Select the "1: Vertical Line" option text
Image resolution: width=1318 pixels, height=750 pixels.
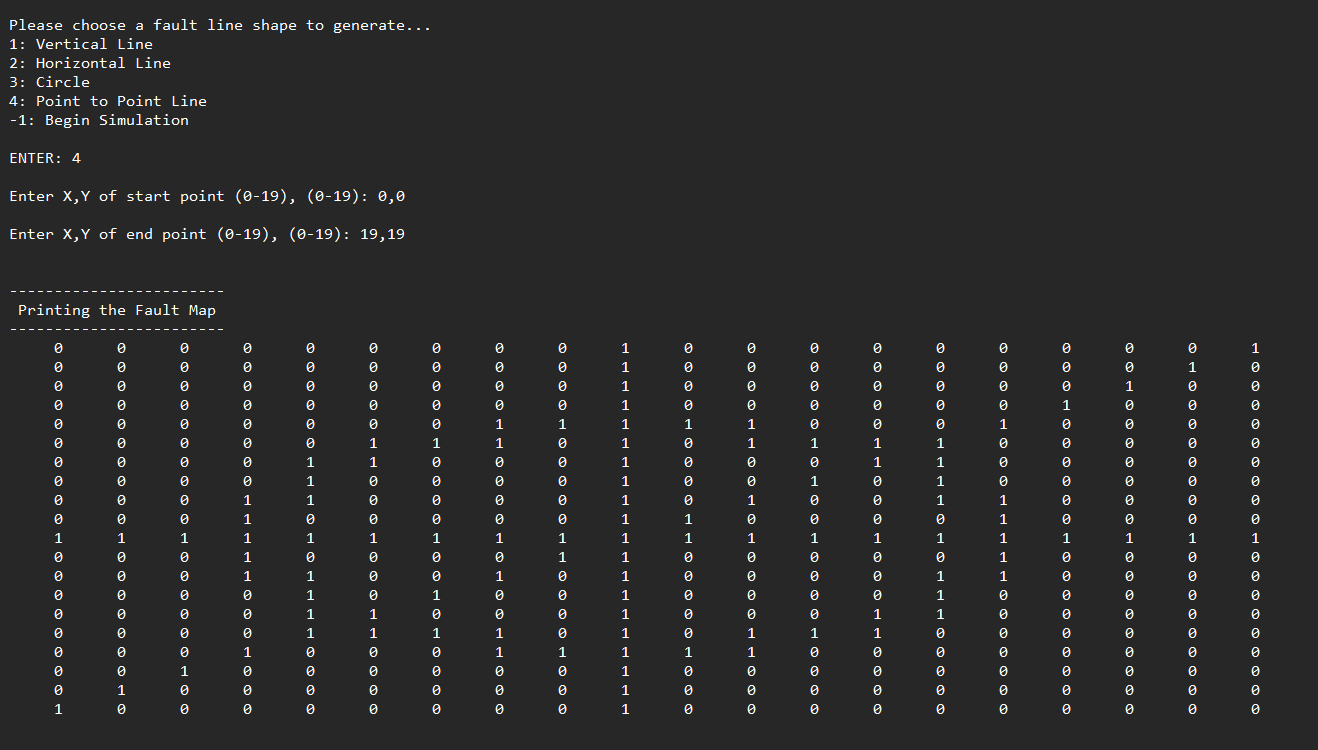point(81,44)
